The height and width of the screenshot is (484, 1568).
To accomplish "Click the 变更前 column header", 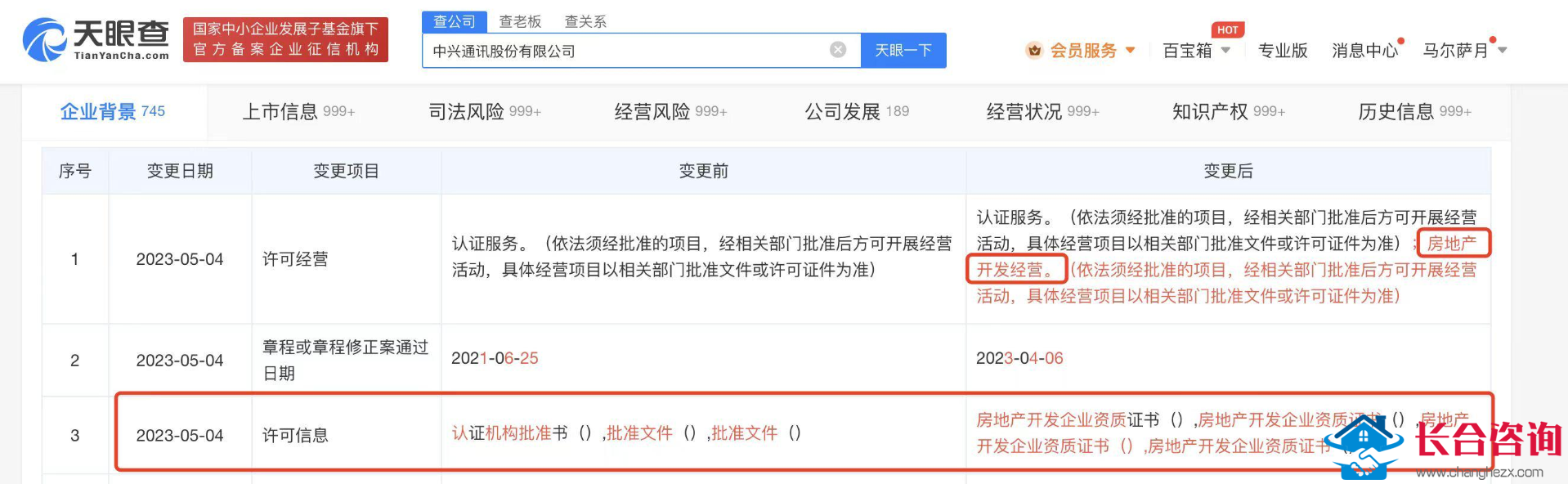I will click(704, 171).
